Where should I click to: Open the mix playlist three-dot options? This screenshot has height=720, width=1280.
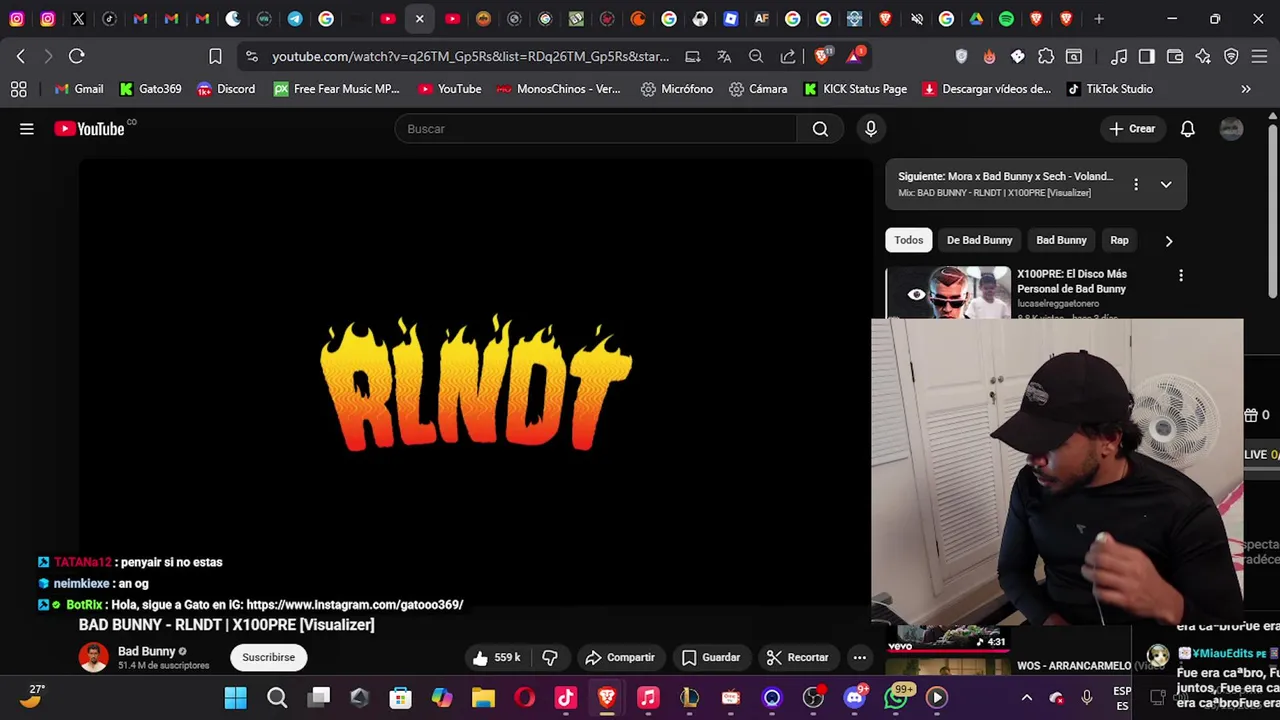(1136, 184)
